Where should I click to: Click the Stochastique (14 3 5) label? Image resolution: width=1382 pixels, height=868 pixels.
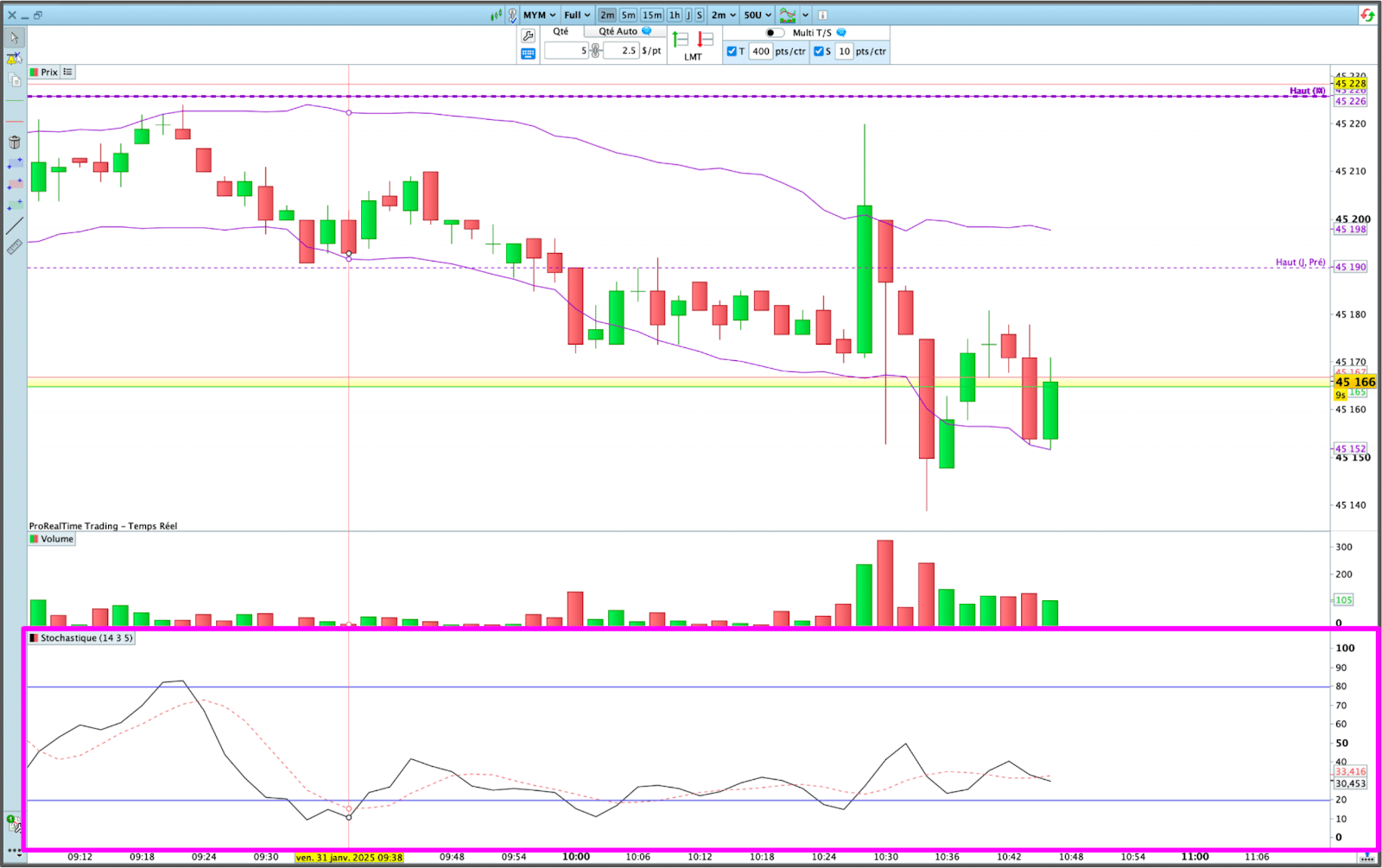[x=86, y=638]
